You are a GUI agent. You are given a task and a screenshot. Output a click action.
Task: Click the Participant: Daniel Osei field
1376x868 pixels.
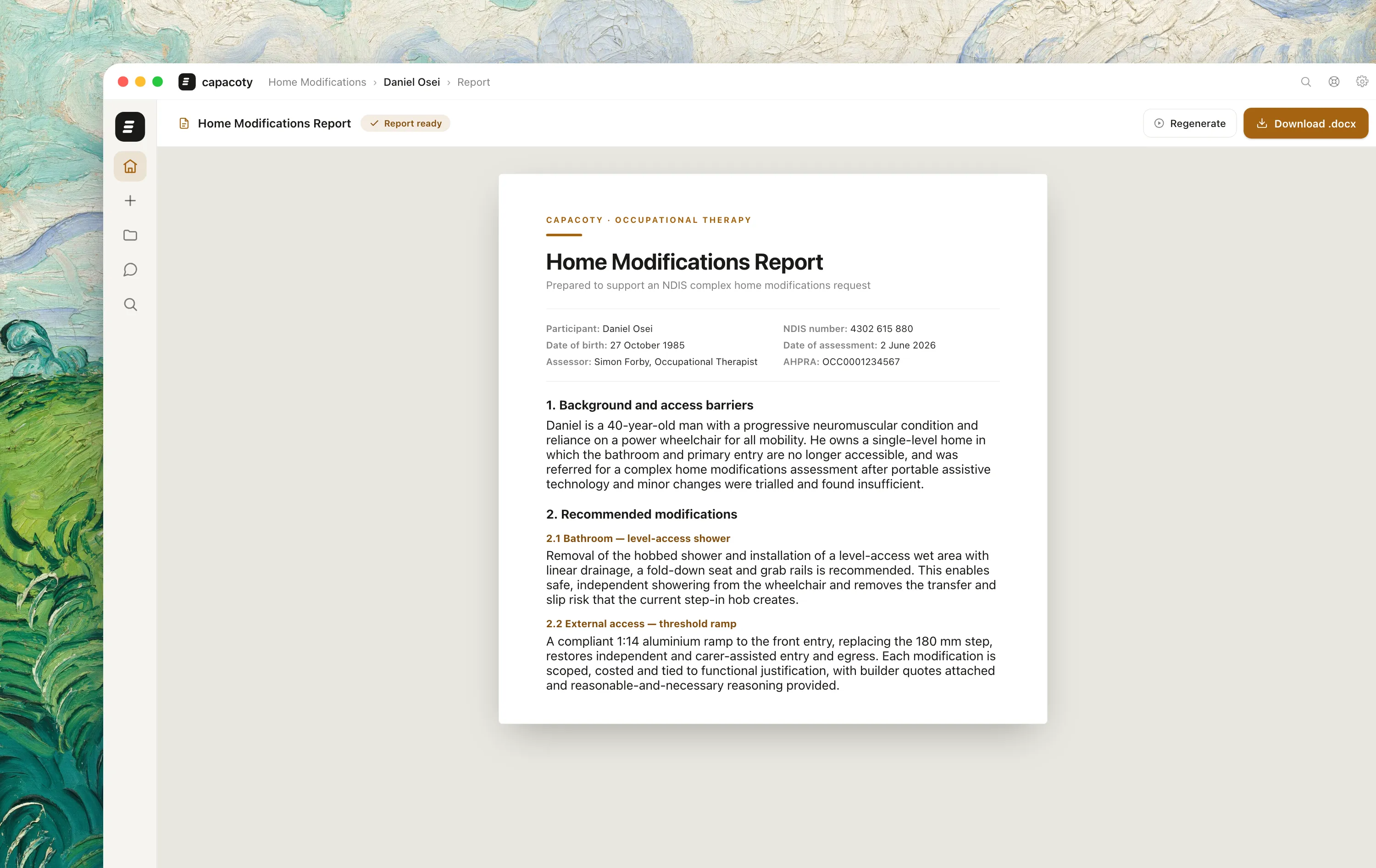click(599, 329)
